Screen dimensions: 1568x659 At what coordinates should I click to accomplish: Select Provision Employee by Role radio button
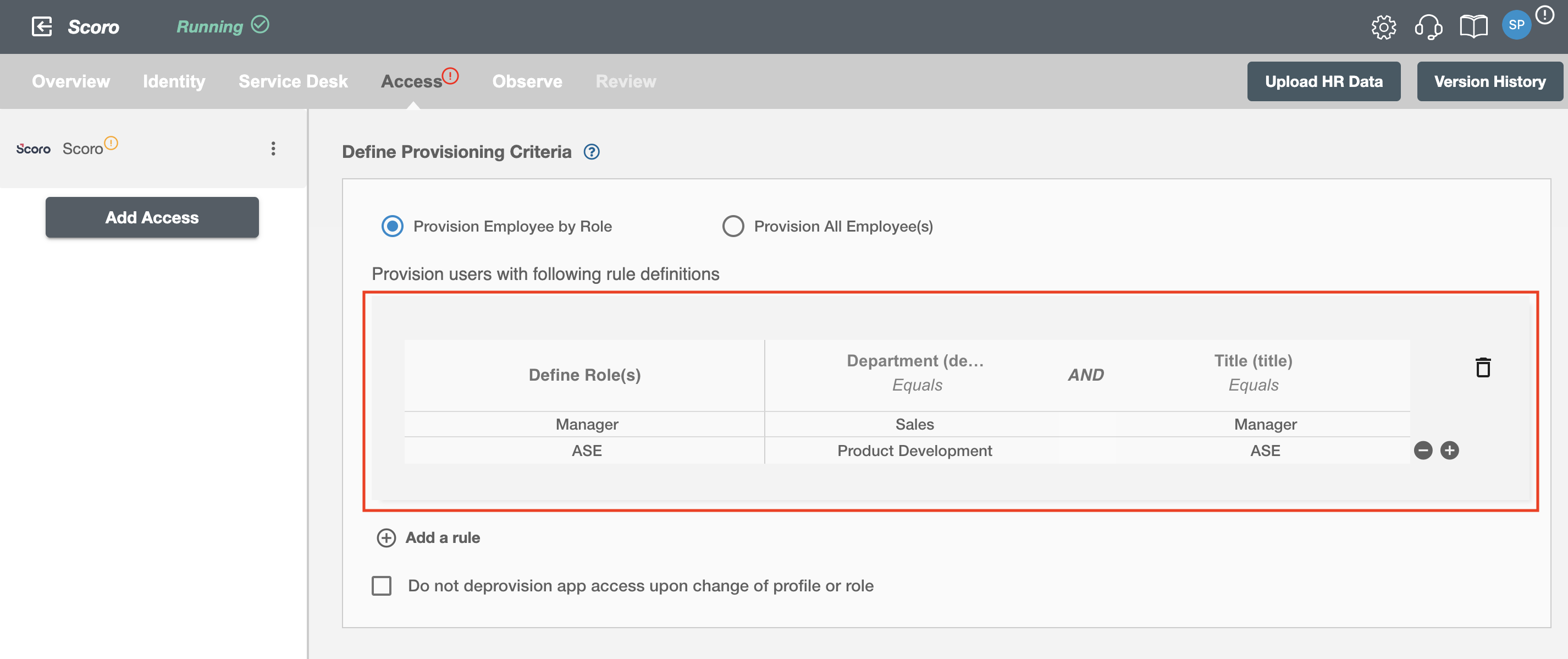pyautogui.click(x=392, y=226)
